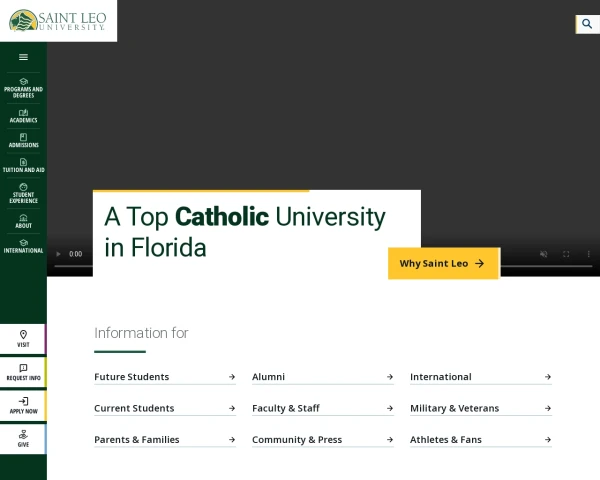
Task: Play the hero video
Action: [x=58, y=254]
